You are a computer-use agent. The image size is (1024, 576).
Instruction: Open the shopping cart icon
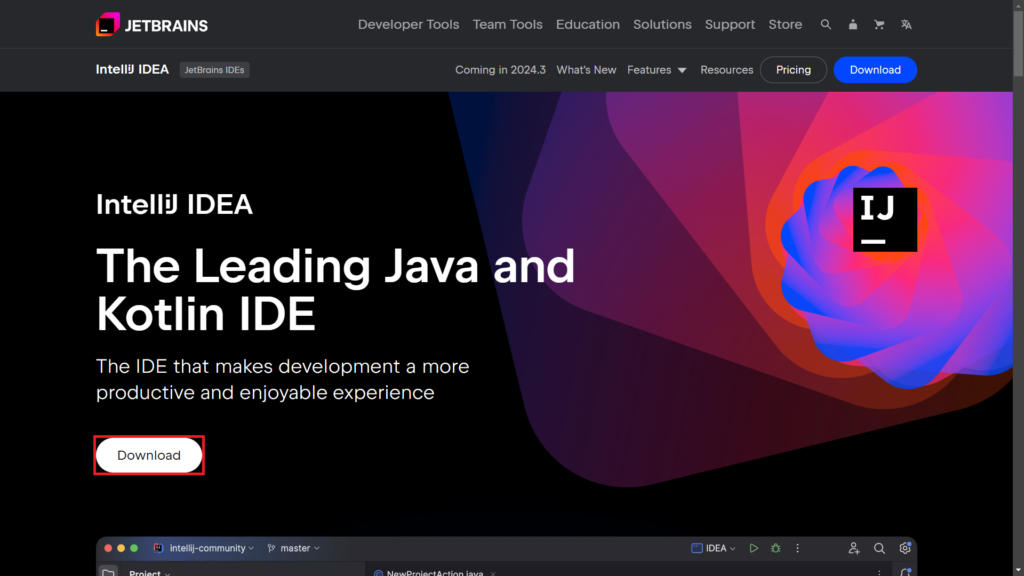(x=879, y=25)
